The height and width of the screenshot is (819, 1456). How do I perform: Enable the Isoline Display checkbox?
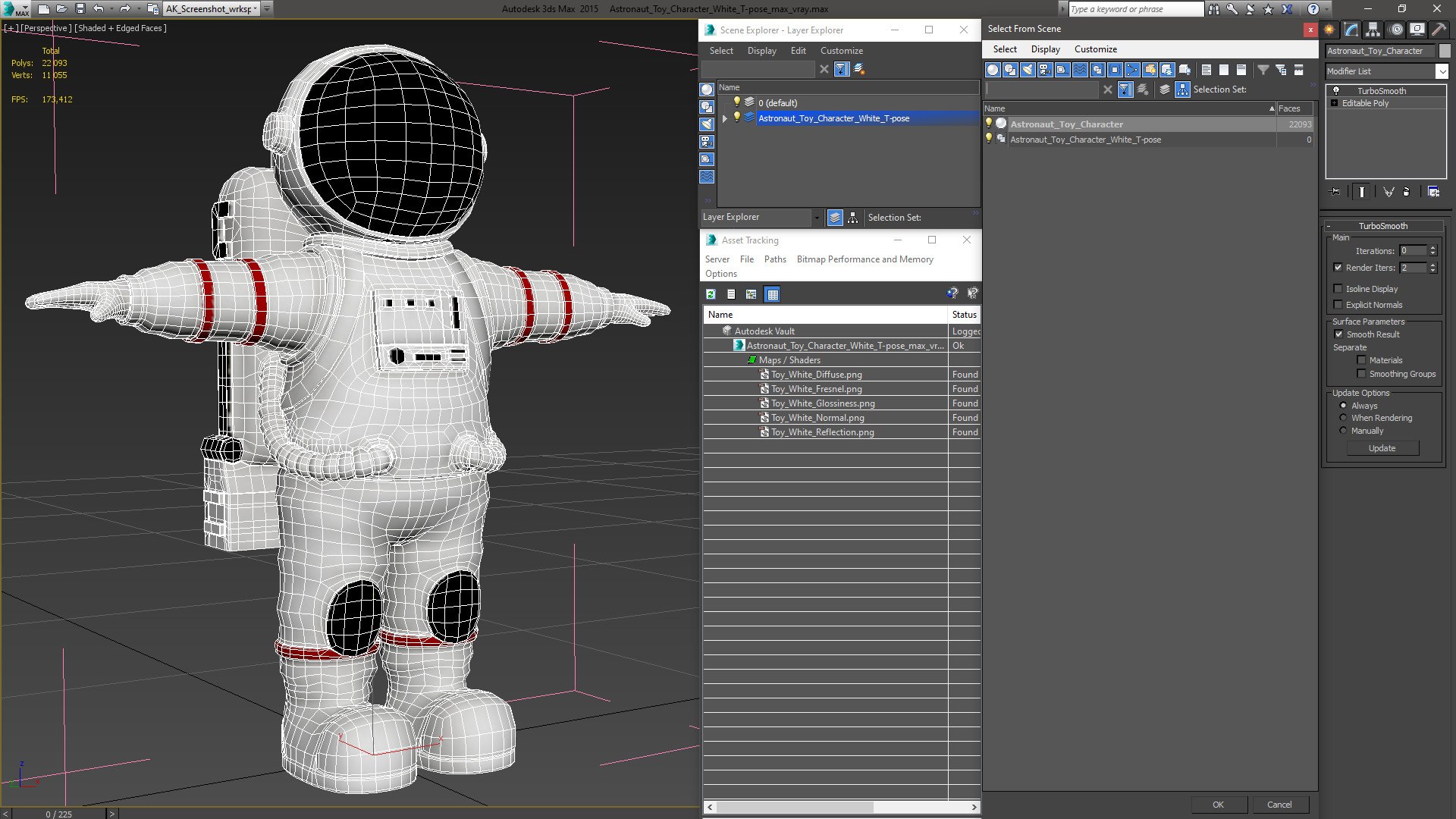click(x=1338, y=289)
